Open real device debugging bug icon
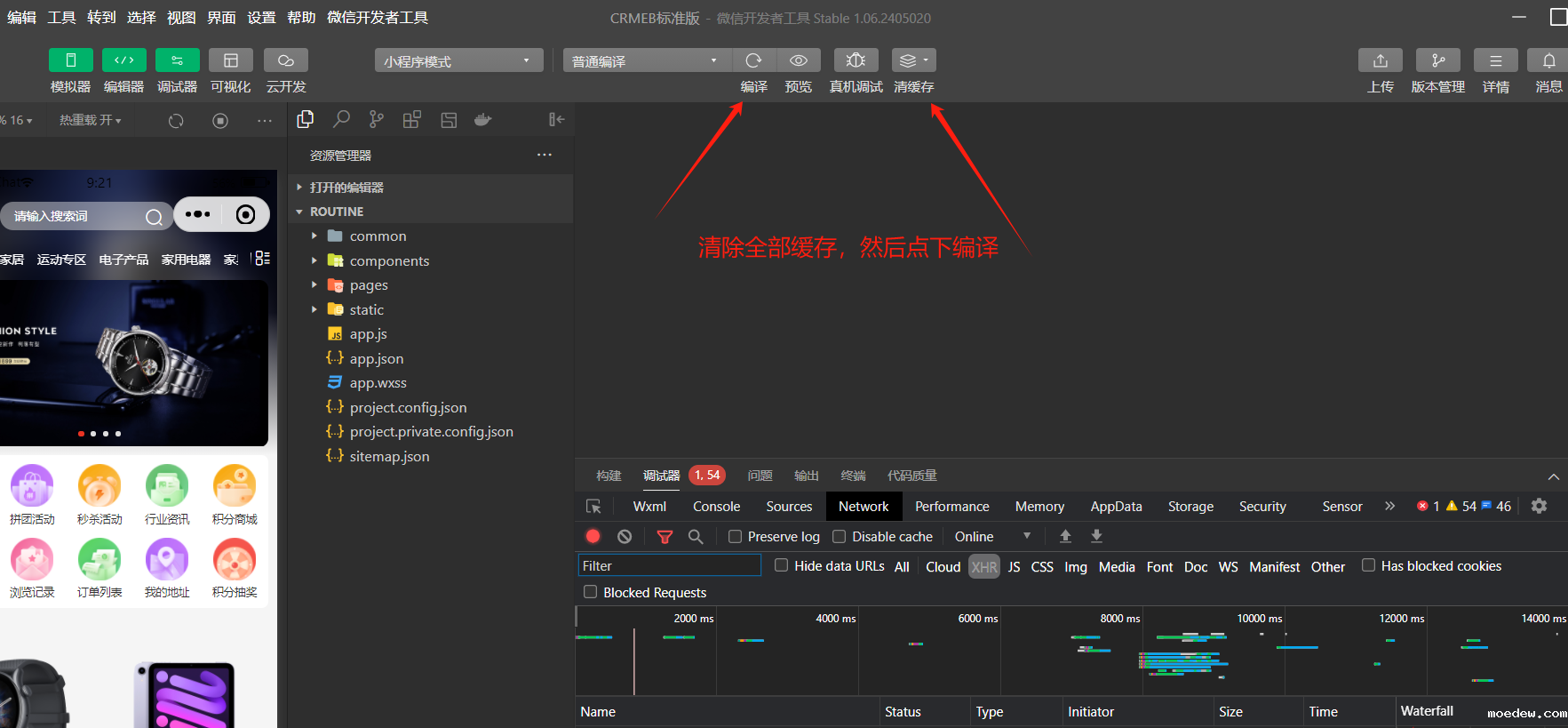The width and height of the screenshot is (1568, 728). tap(856, 60)
